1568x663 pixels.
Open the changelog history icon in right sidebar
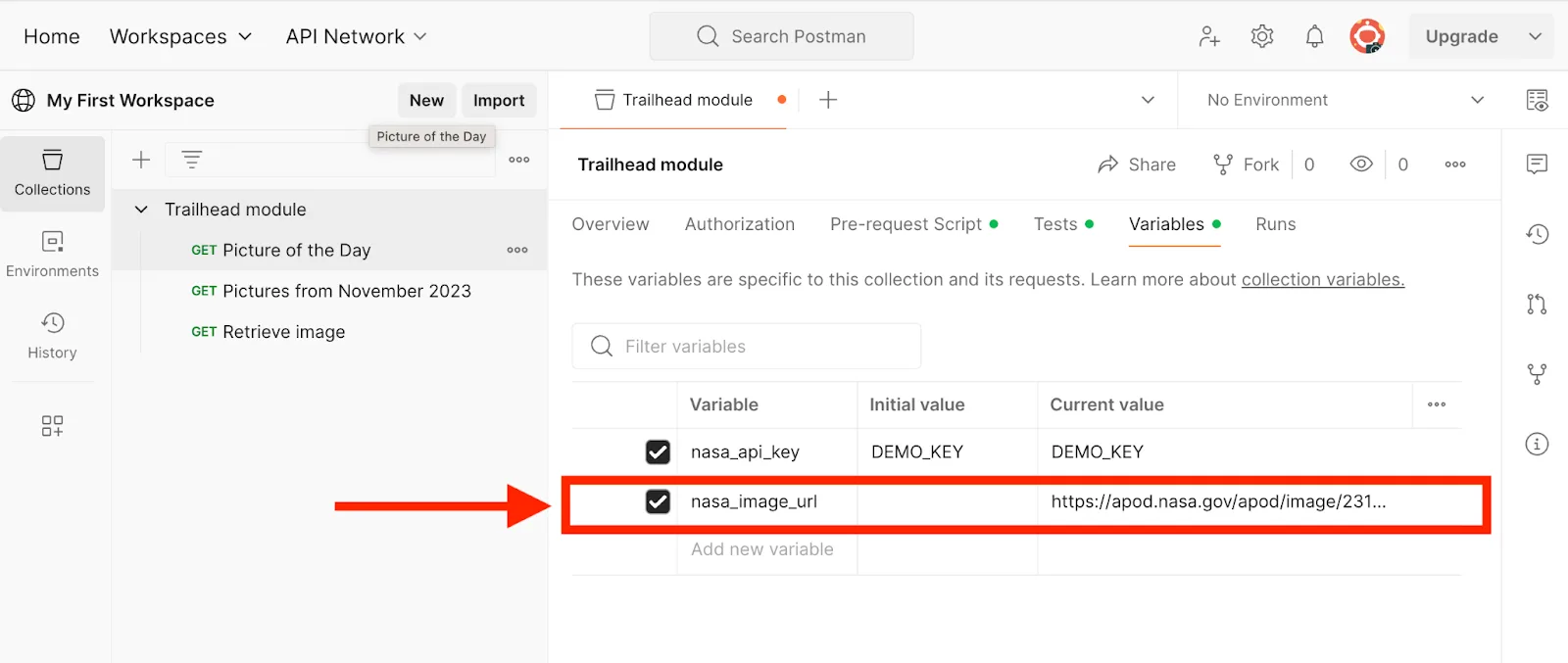1537,234
